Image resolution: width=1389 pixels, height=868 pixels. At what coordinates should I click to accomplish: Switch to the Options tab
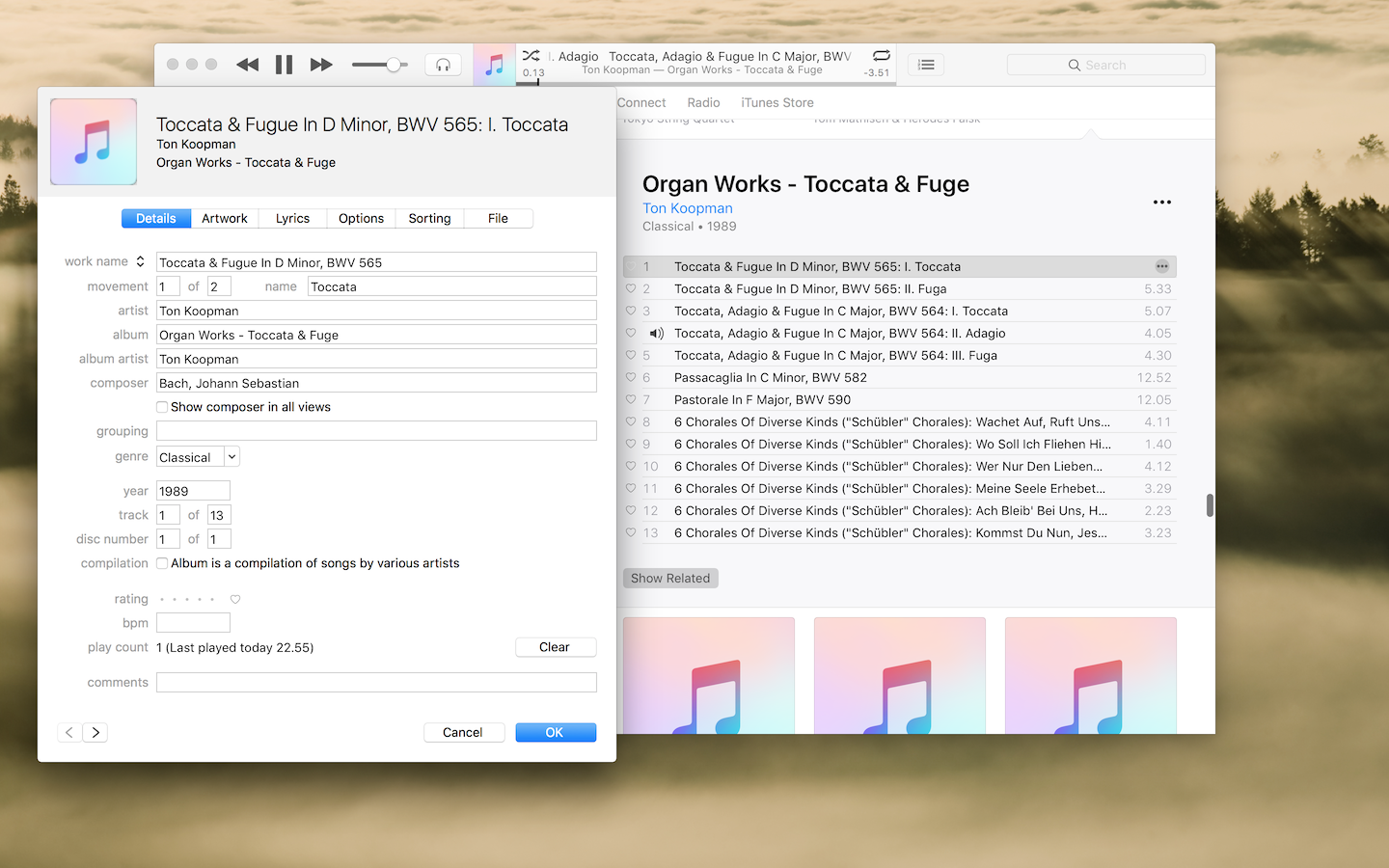point(362,219)
